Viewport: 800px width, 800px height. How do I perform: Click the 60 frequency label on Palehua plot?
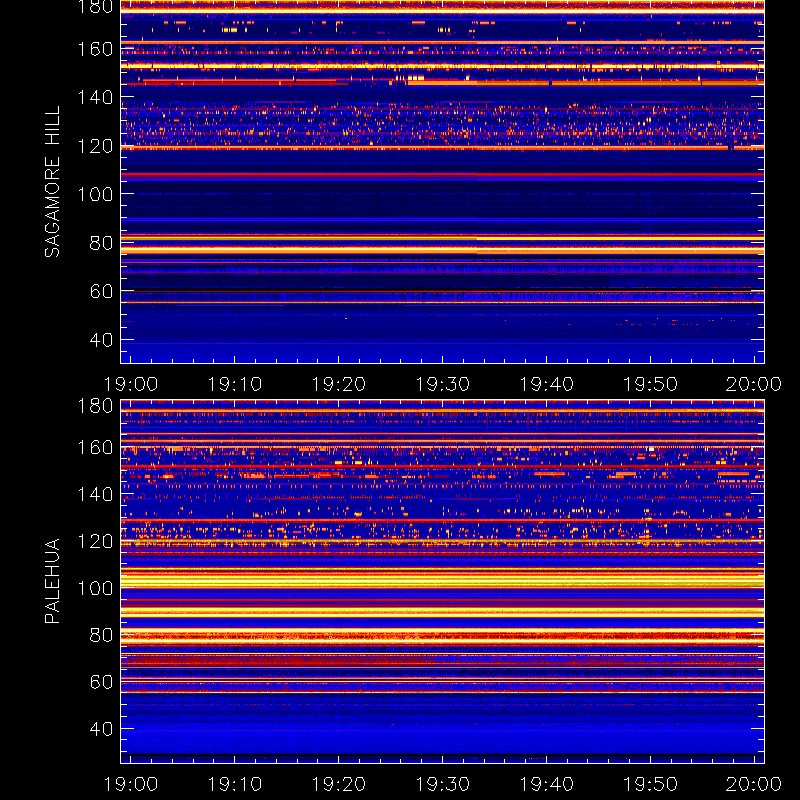(101, 682)
